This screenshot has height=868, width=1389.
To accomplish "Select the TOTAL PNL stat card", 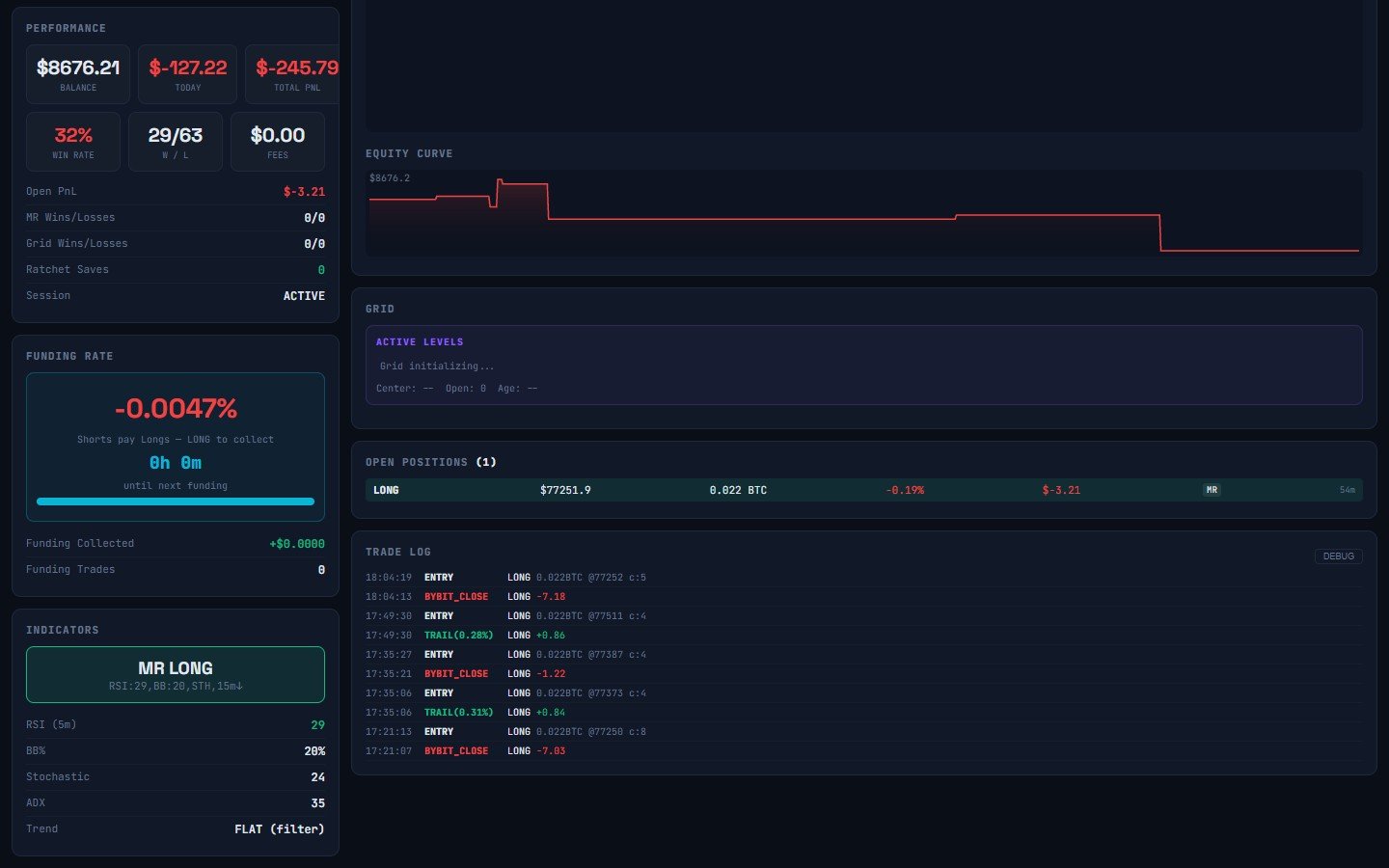I will 292,73.
